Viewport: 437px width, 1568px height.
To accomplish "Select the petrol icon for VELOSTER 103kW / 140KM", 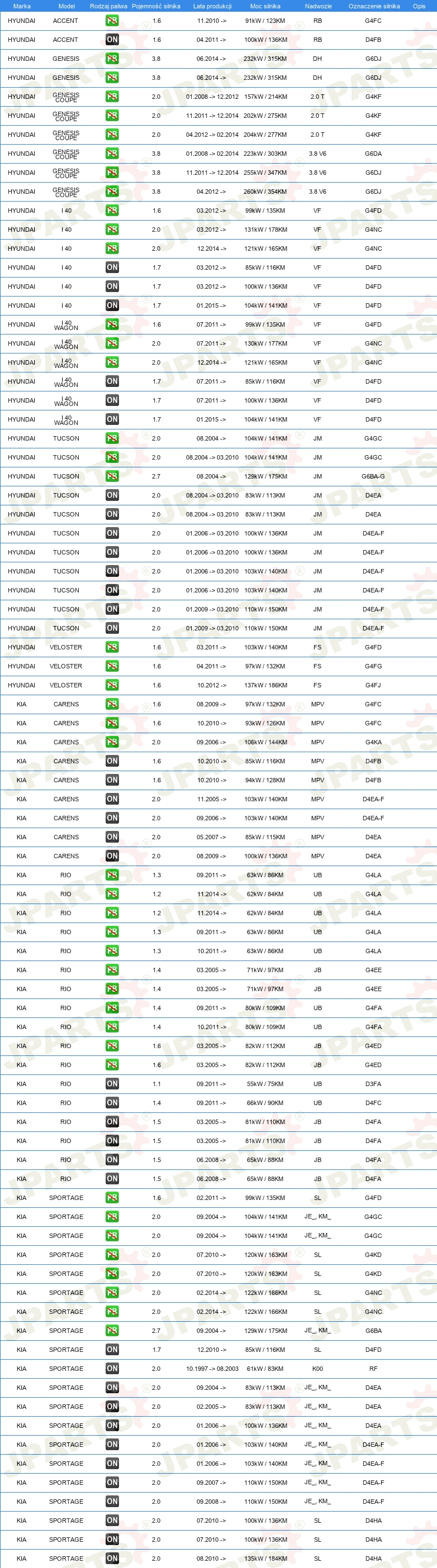I will [x=112, y=647].
